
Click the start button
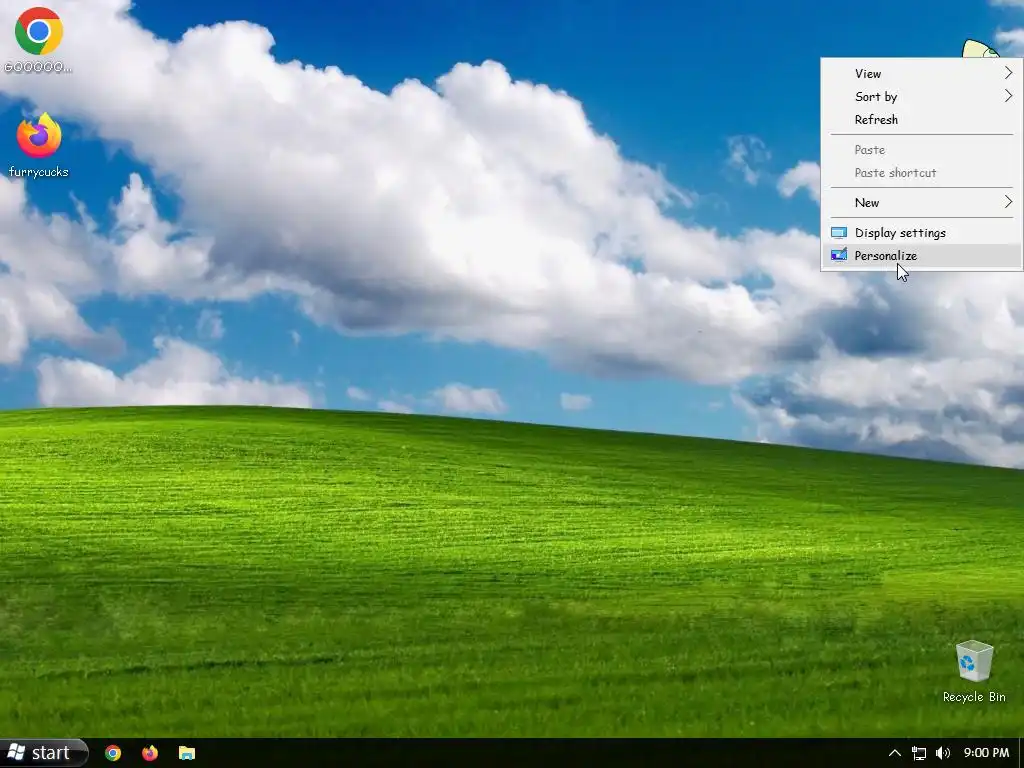[43, 753]
